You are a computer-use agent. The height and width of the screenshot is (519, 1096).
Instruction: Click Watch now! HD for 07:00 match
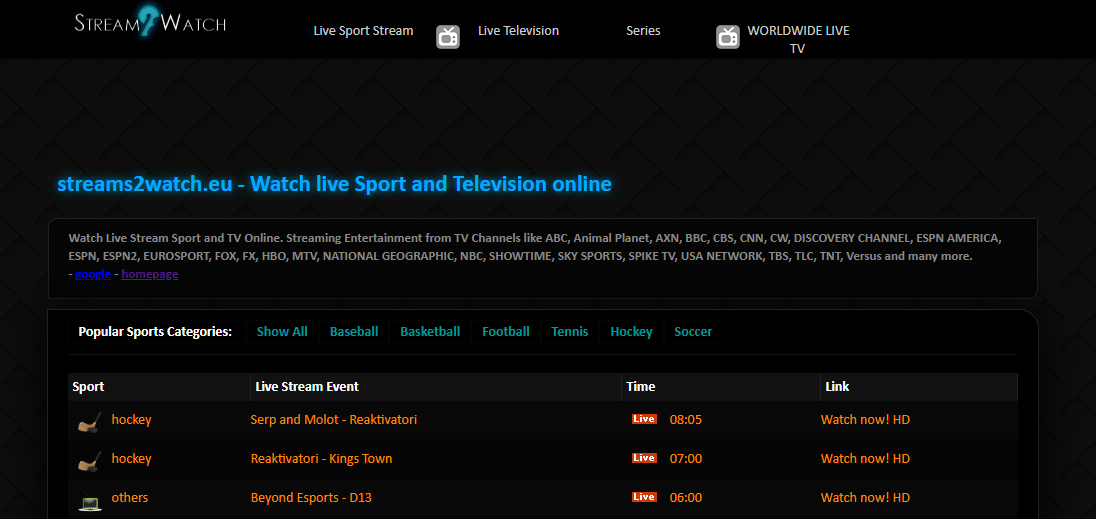(x=865, y=459)
